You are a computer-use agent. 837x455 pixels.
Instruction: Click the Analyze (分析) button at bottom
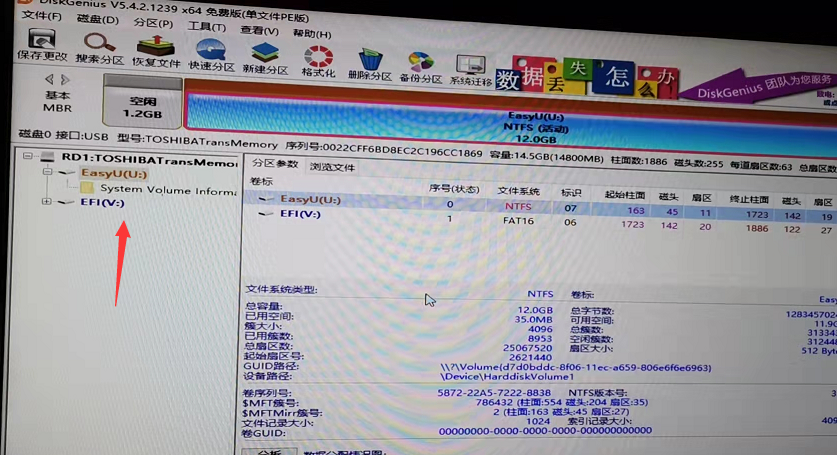270,452
